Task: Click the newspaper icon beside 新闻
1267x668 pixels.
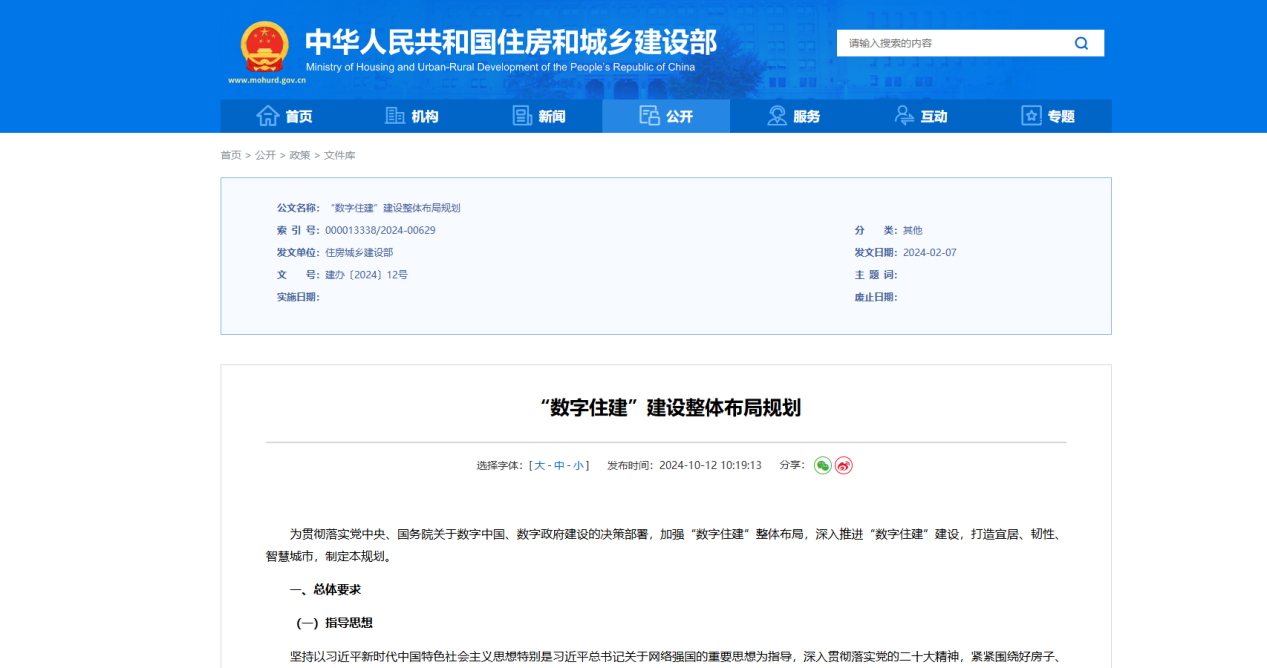Action: 522,116
